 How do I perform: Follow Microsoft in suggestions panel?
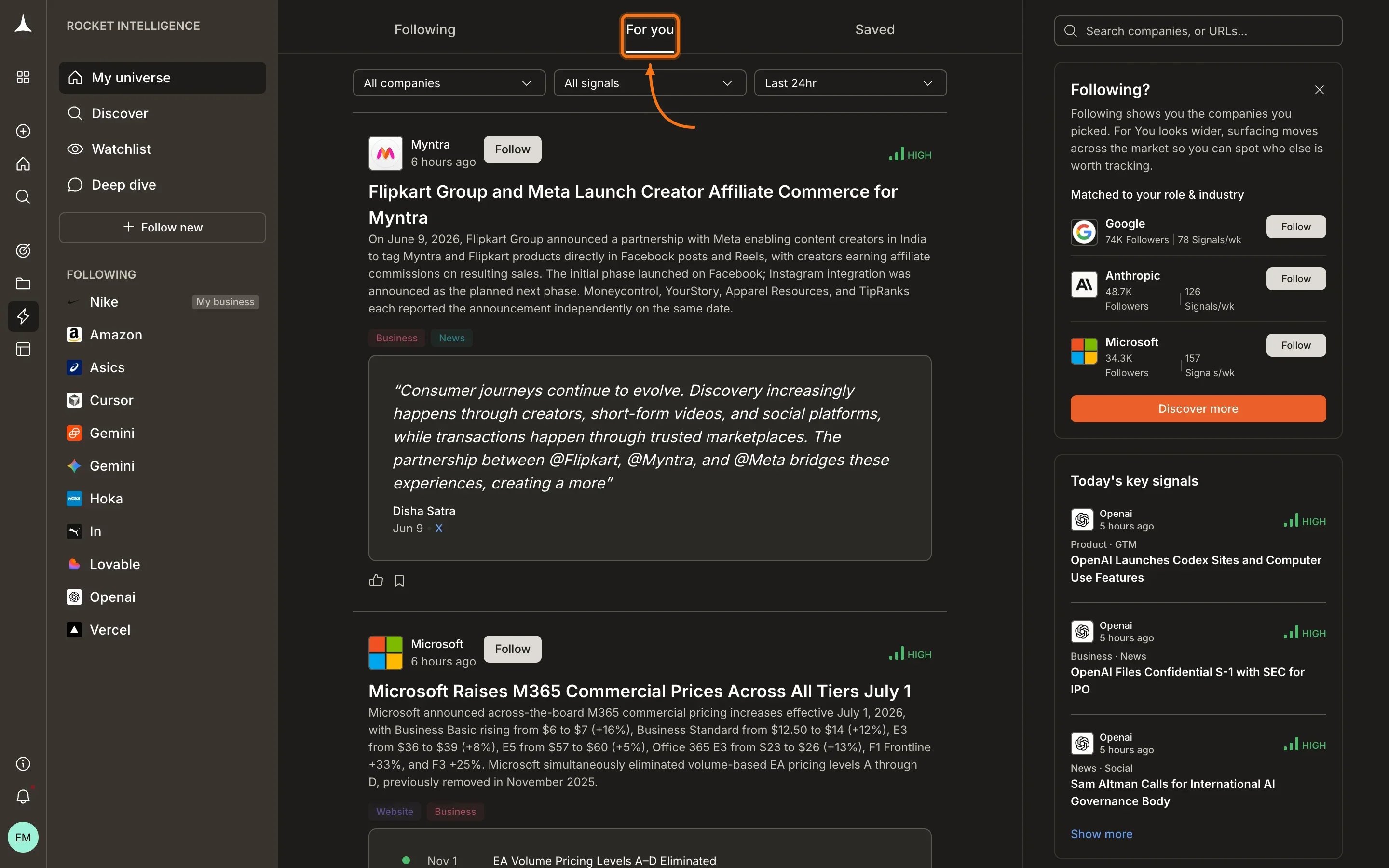[1296, 345]
